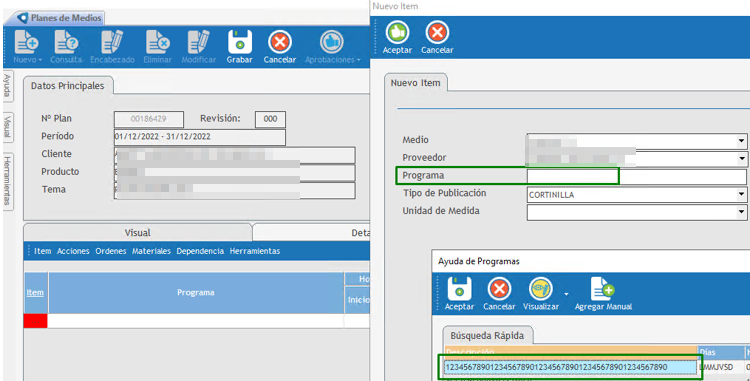The height and width of the screenshot is (381, 750).
Task: Click the Días column header
Action: [x=721, y=353]
